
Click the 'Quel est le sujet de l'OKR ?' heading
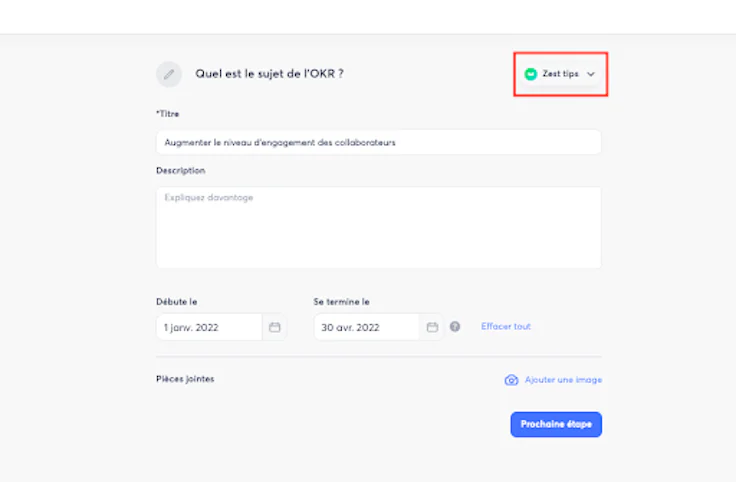(269, 74)
